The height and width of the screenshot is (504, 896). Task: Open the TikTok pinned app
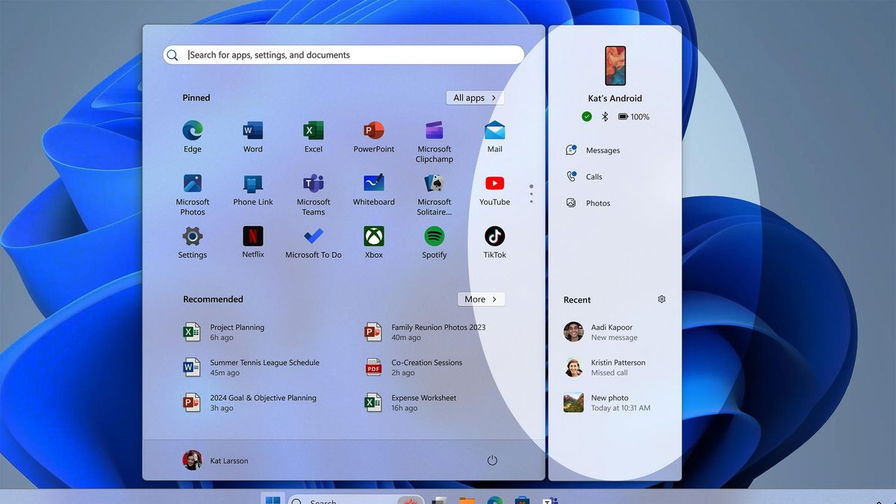point(494,237)
